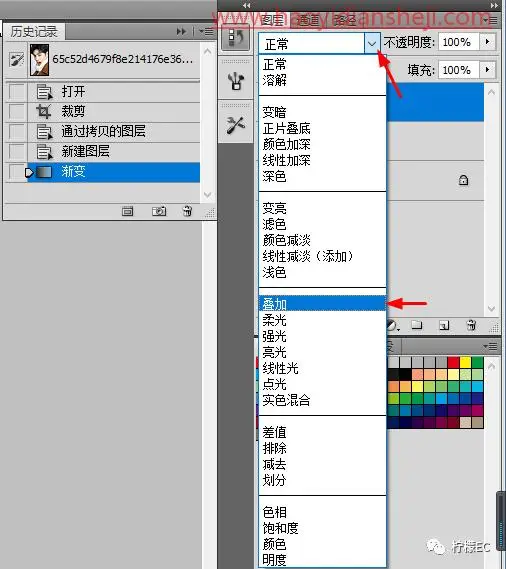Set history brush source for 通过拷贝的图层

[x=16, y=131]
